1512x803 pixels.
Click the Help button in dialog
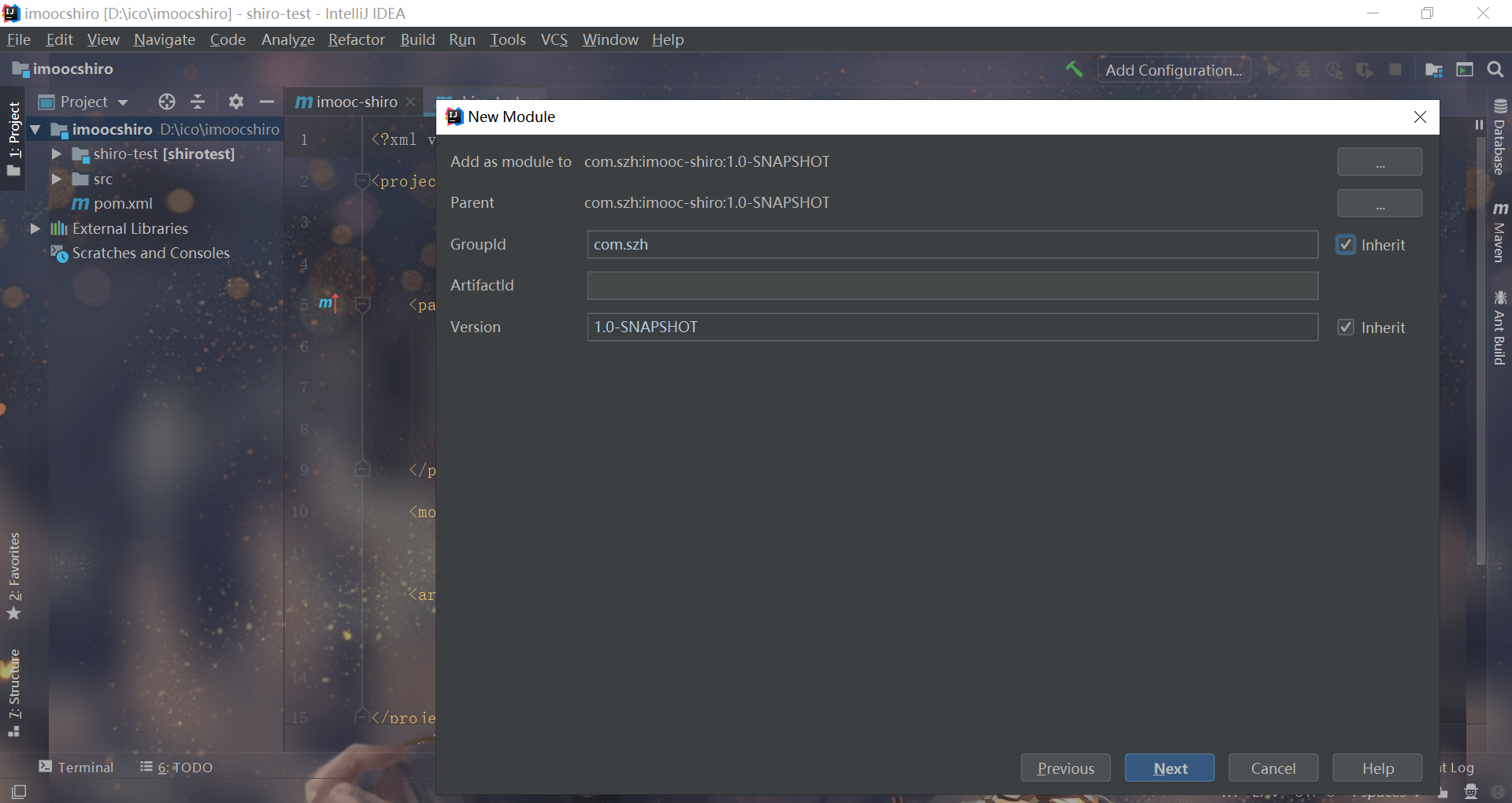(1377, 768)
